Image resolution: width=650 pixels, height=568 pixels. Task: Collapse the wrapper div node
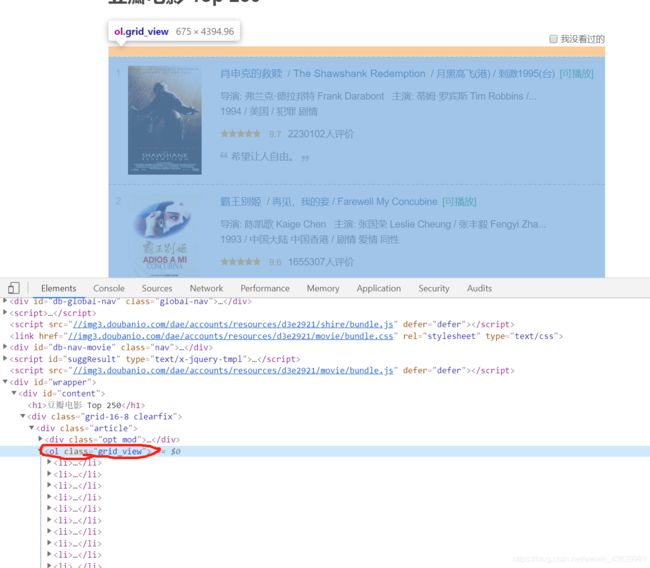tap(5, 381)
